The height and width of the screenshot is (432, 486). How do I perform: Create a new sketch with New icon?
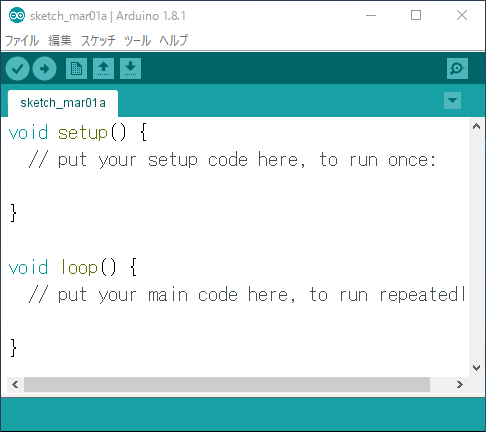[76, 69]
